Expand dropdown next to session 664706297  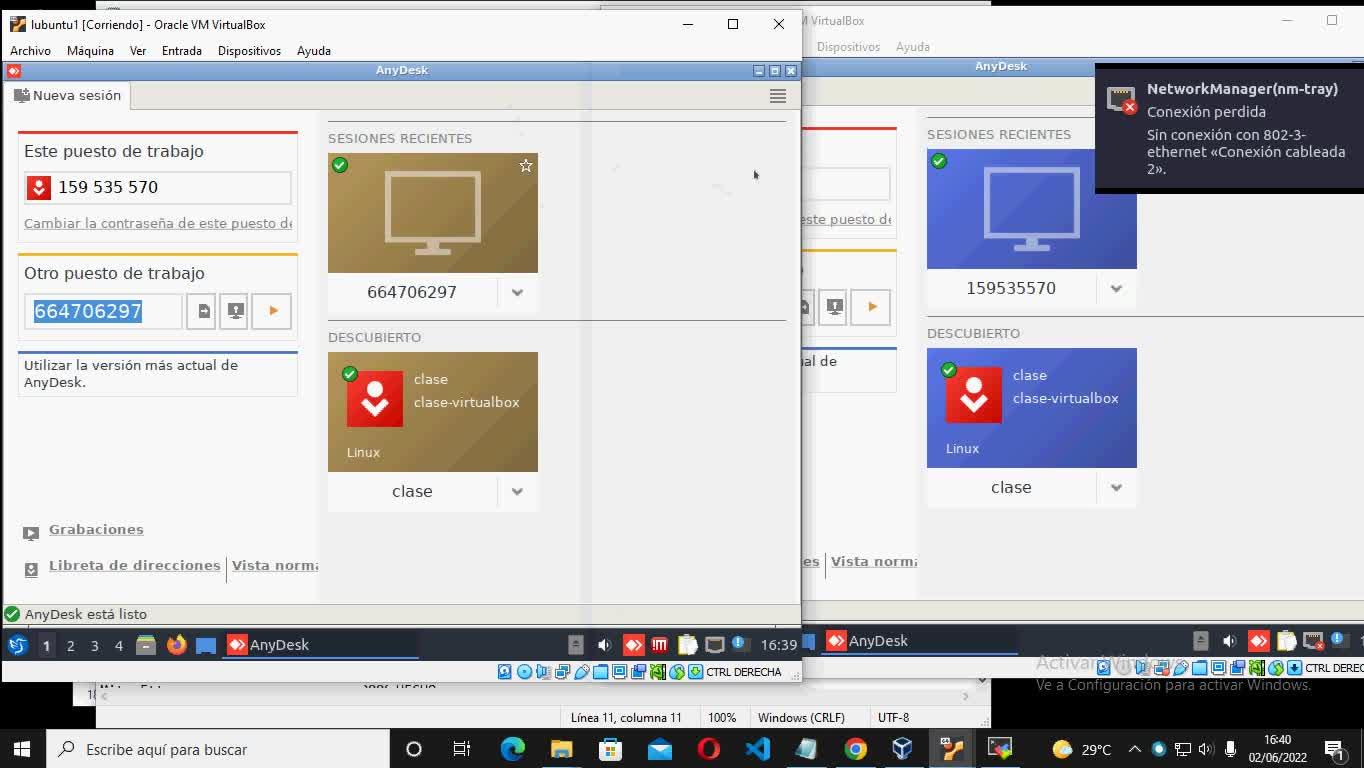click(x=517, y=293)
